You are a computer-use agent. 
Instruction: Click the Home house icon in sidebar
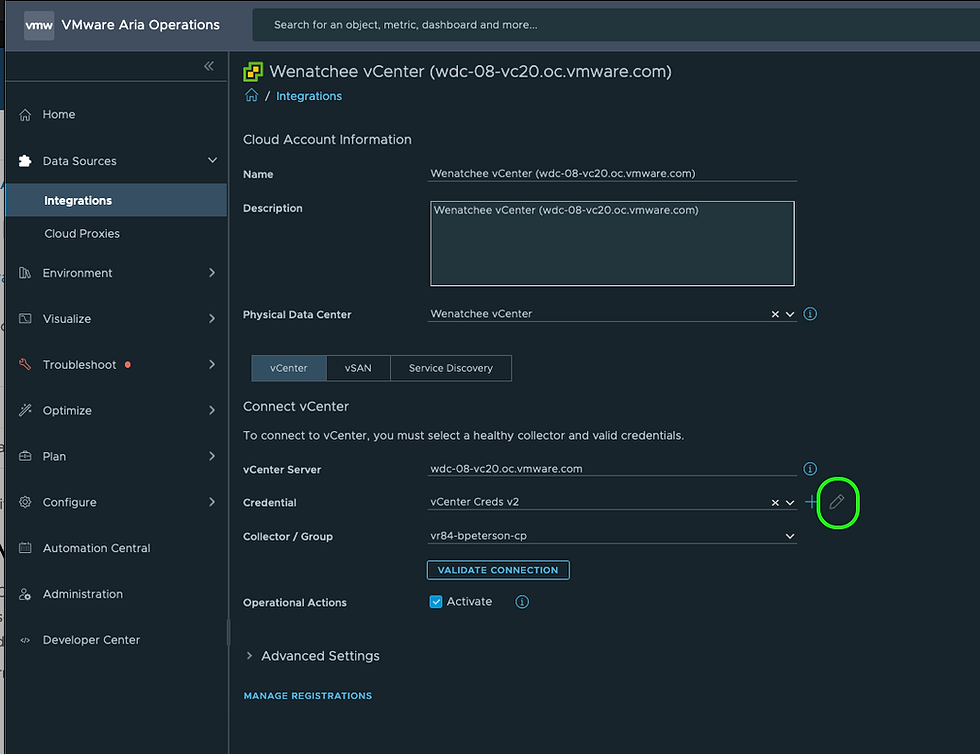point(25,114)
